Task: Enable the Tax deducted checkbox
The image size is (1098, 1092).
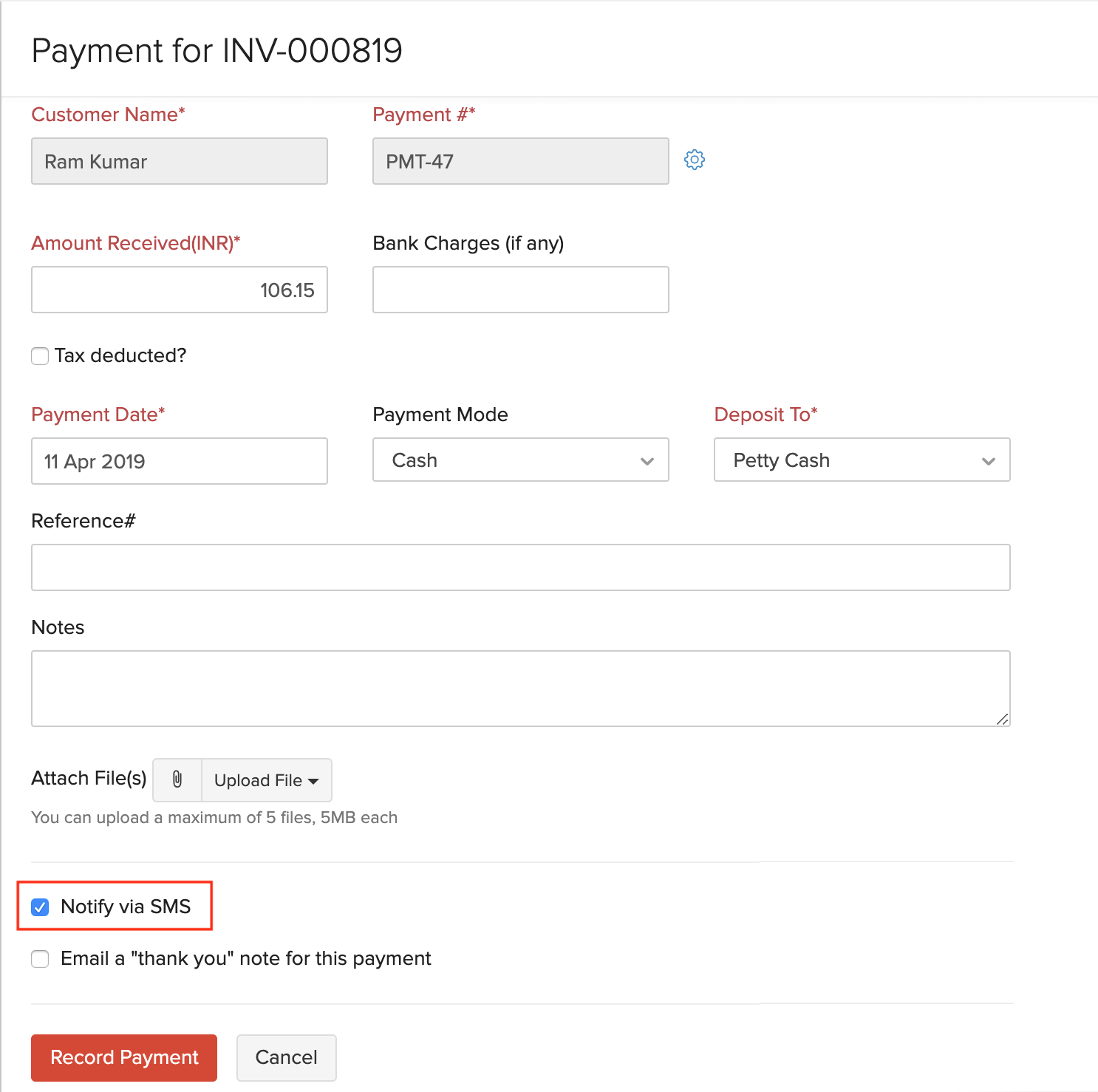Action: tap(41, 356)
